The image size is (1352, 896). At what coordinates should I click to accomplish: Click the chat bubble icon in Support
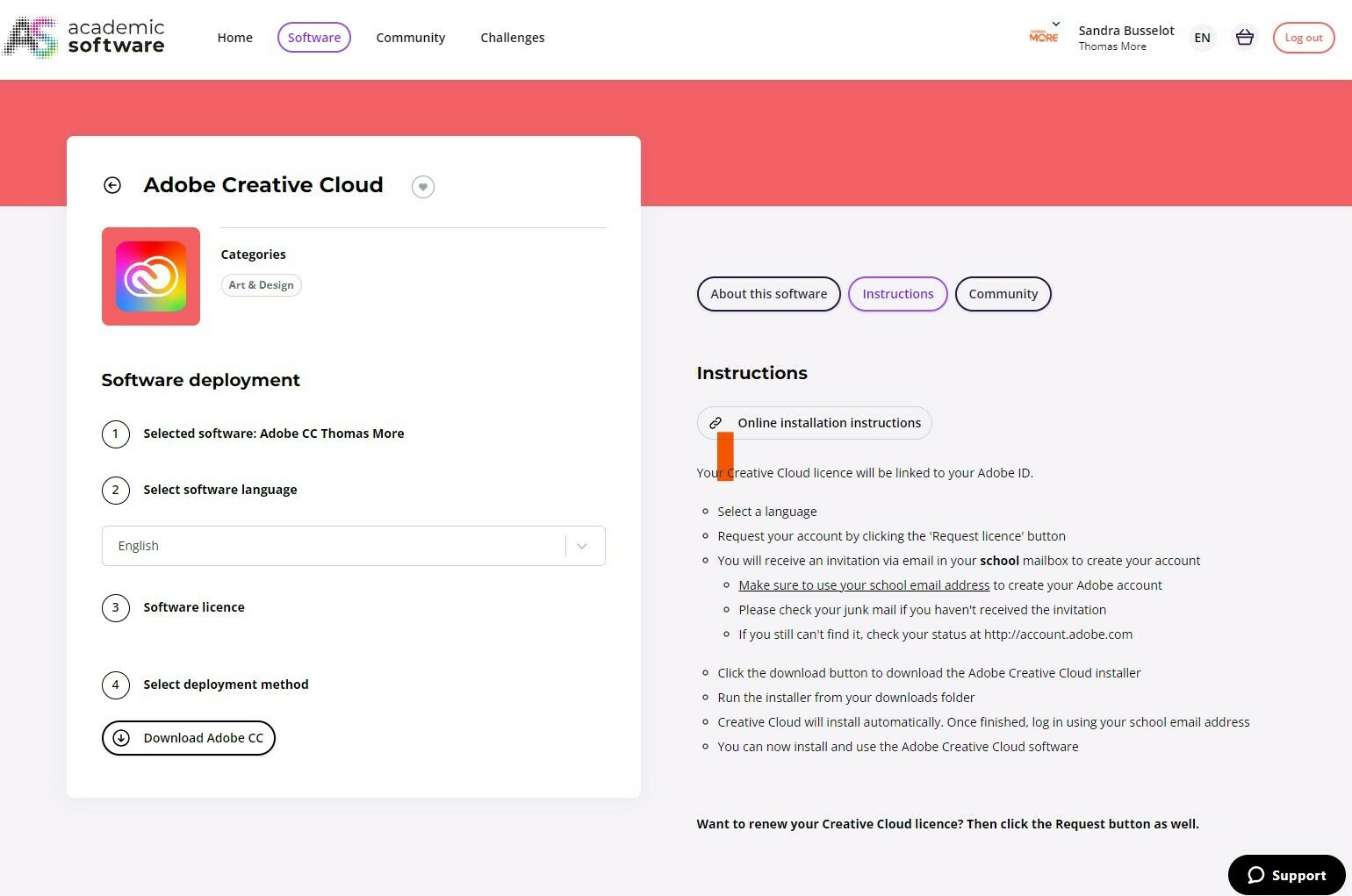tap(1255, 875)
